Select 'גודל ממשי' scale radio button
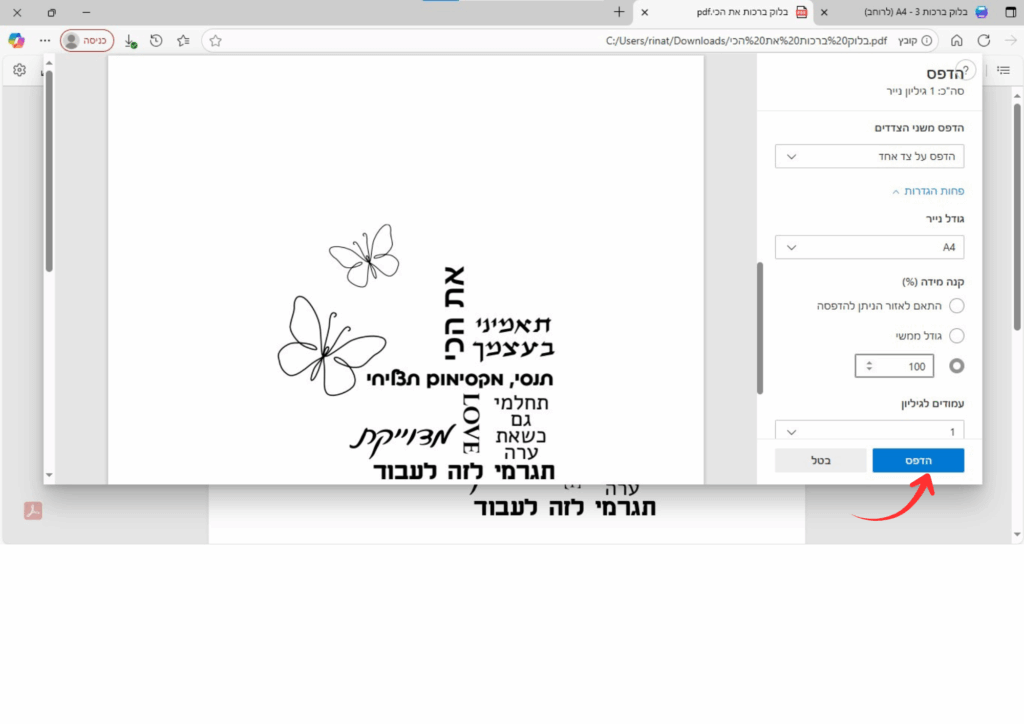The image size is (1024, 724). (956, 336)
